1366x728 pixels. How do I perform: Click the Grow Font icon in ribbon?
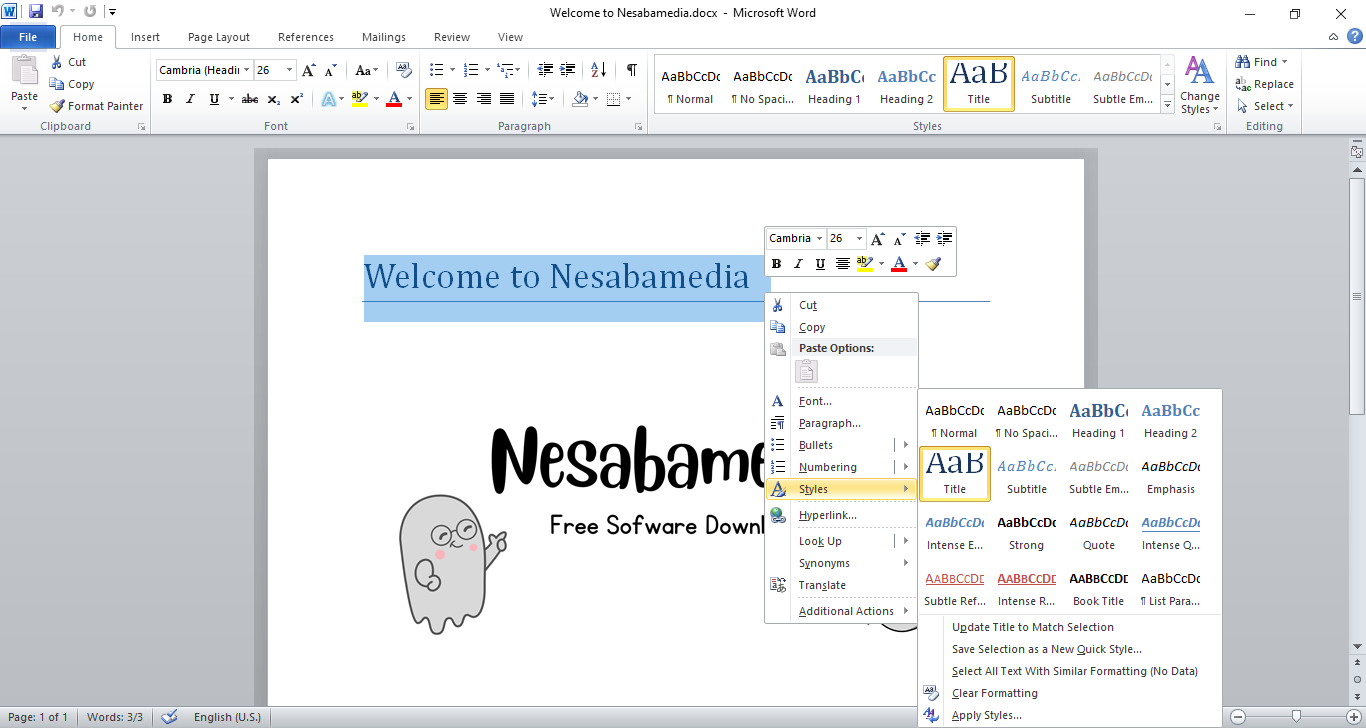click(309, 70)
